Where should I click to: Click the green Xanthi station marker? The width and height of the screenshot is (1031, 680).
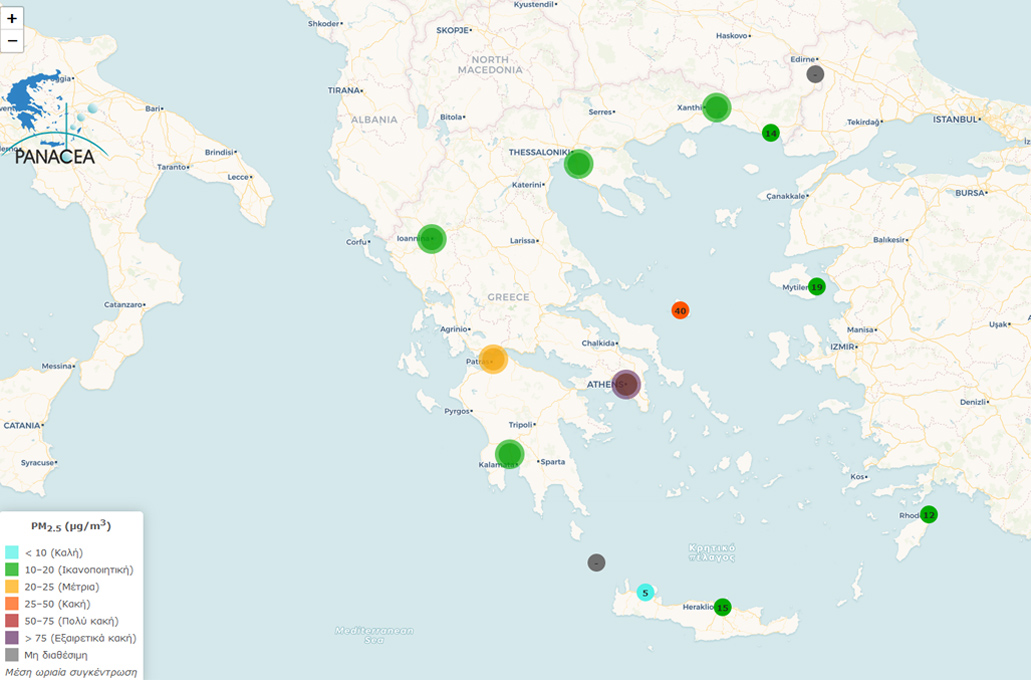pyautogui.click(x=716, y=107)
